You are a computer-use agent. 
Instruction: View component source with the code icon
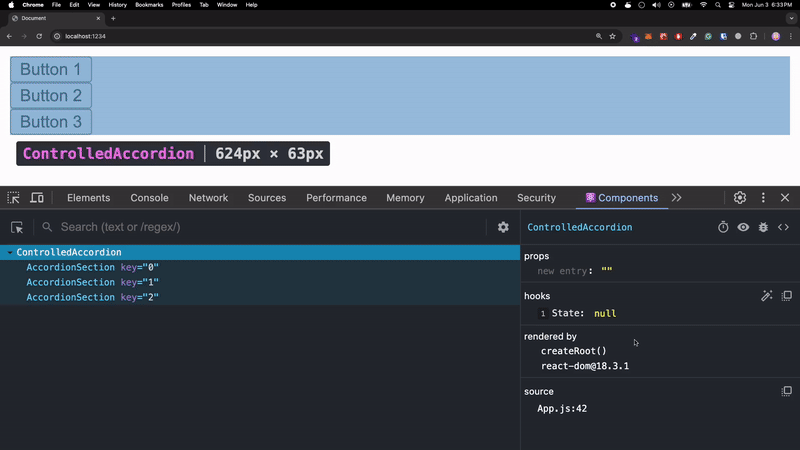[x=783, y=227]
